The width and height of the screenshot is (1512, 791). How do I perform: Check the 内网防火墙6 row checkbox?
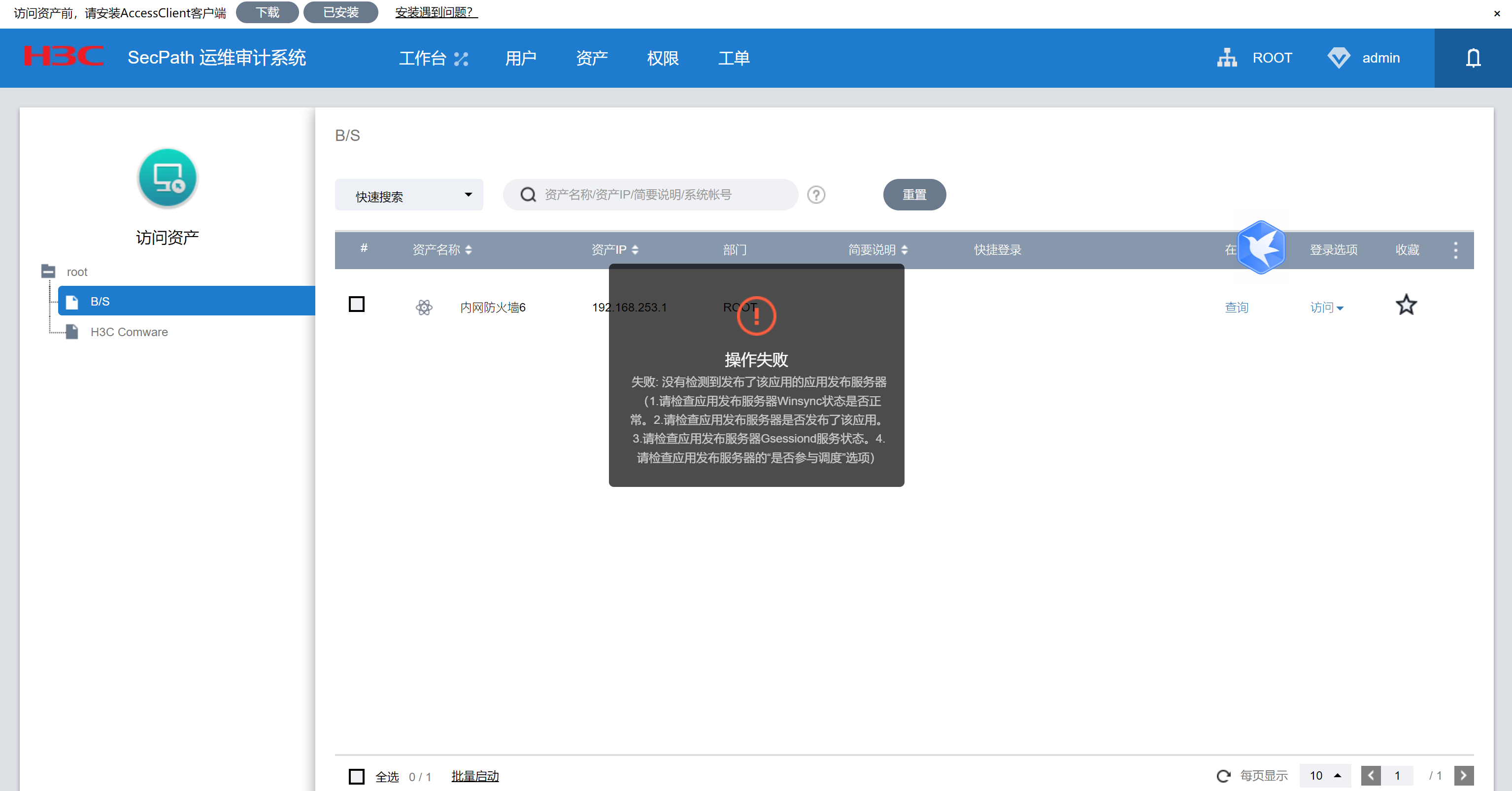point(356,304)
